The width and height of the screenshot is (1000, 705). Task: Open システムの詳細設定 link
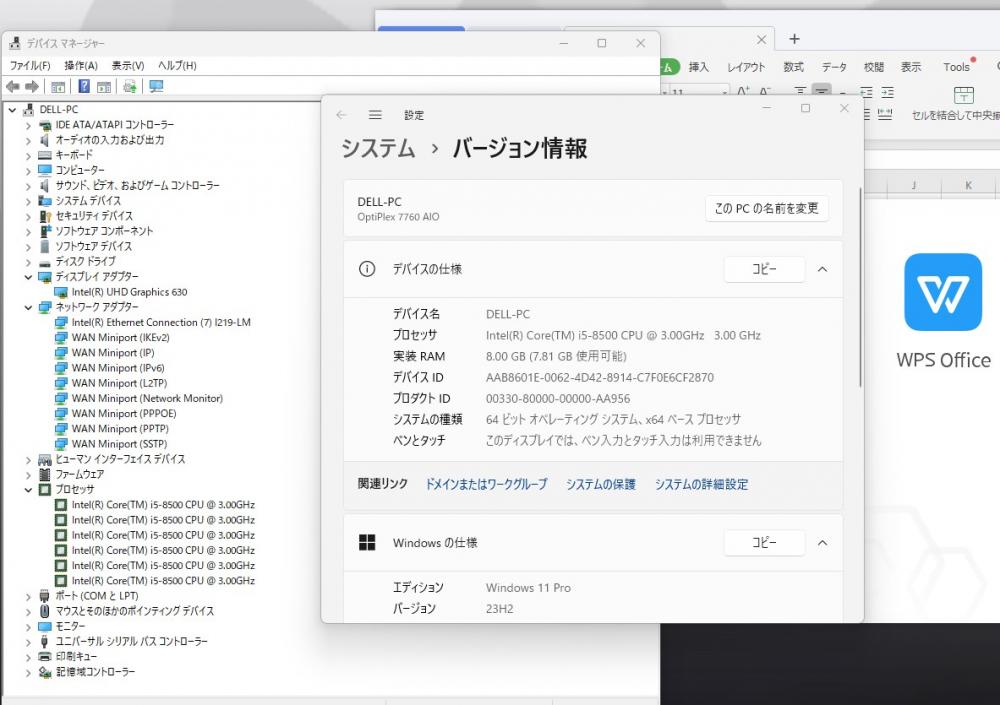701,484
